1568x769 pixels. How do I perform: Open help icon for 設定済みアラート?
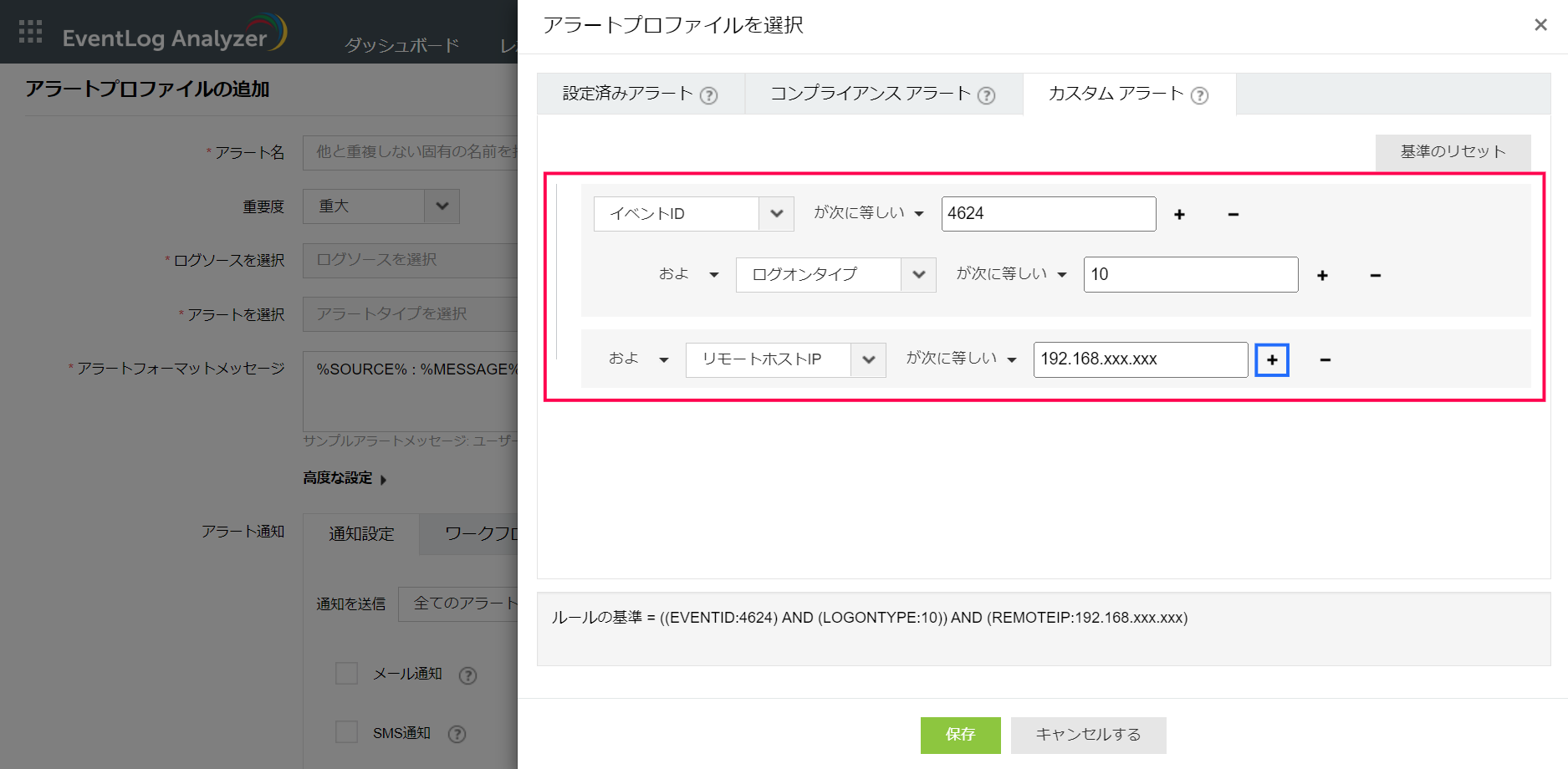(708, 95)
